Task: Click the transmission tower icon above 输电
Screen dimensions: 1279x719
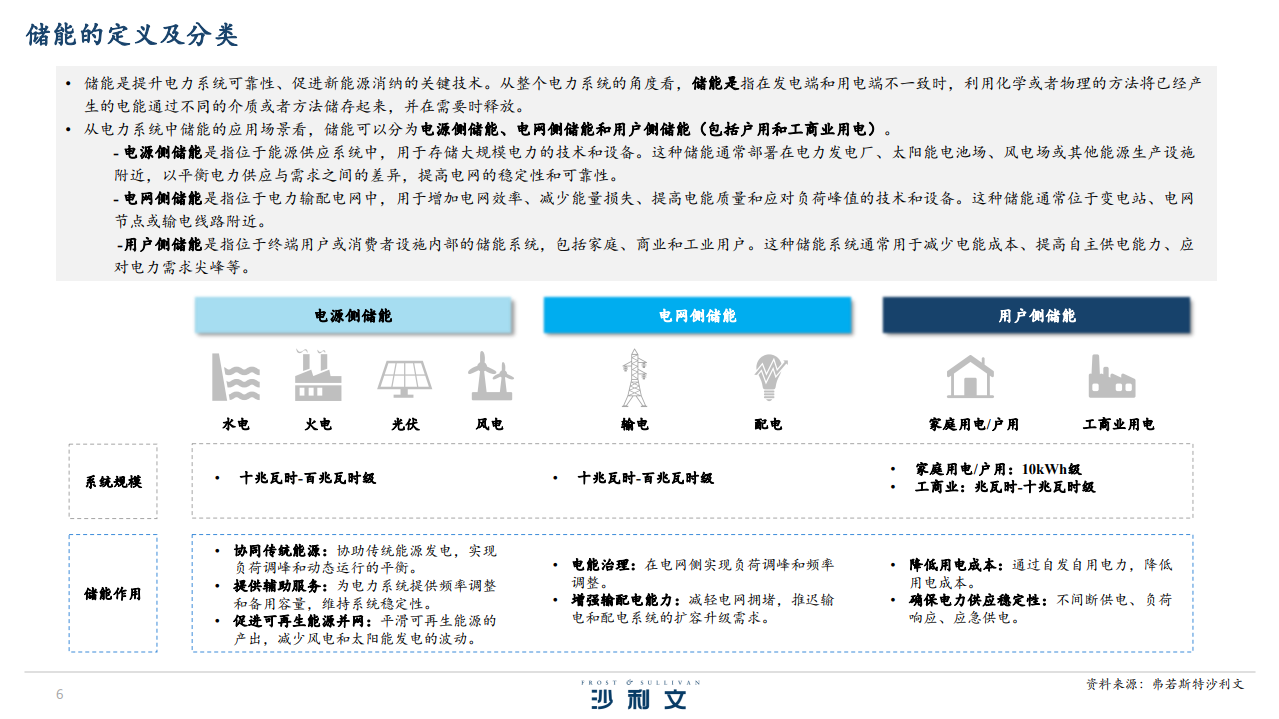Action: [x=634, y=377]
